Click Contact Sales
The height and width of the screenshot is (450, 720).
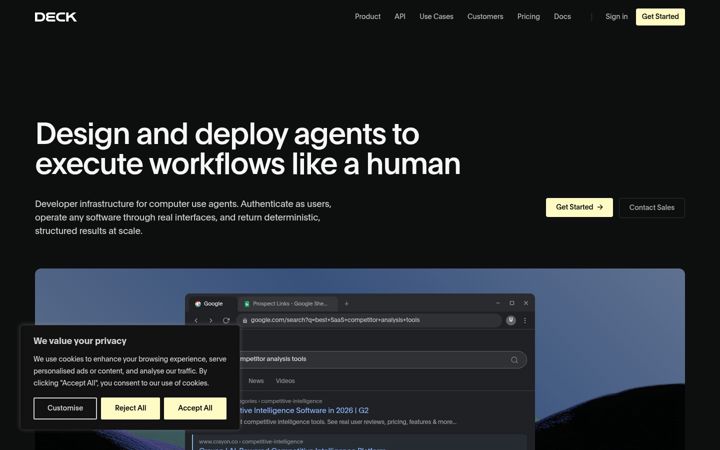click(652, 208)
